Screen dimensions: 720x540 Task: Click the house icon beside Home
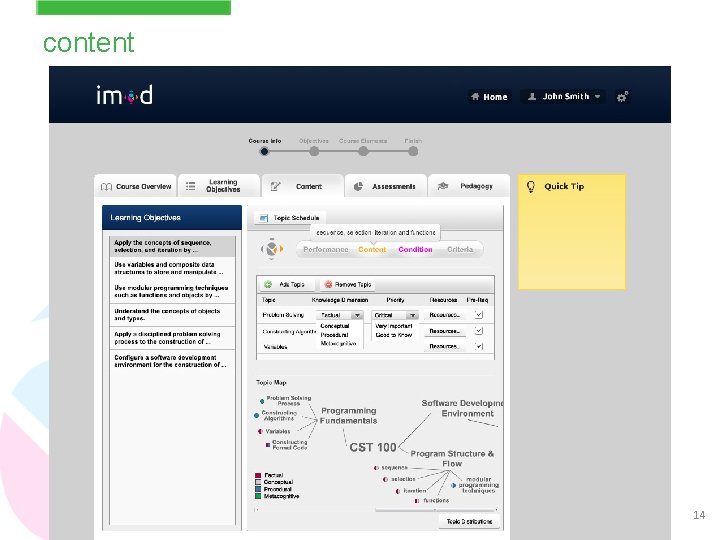(475, 96)
